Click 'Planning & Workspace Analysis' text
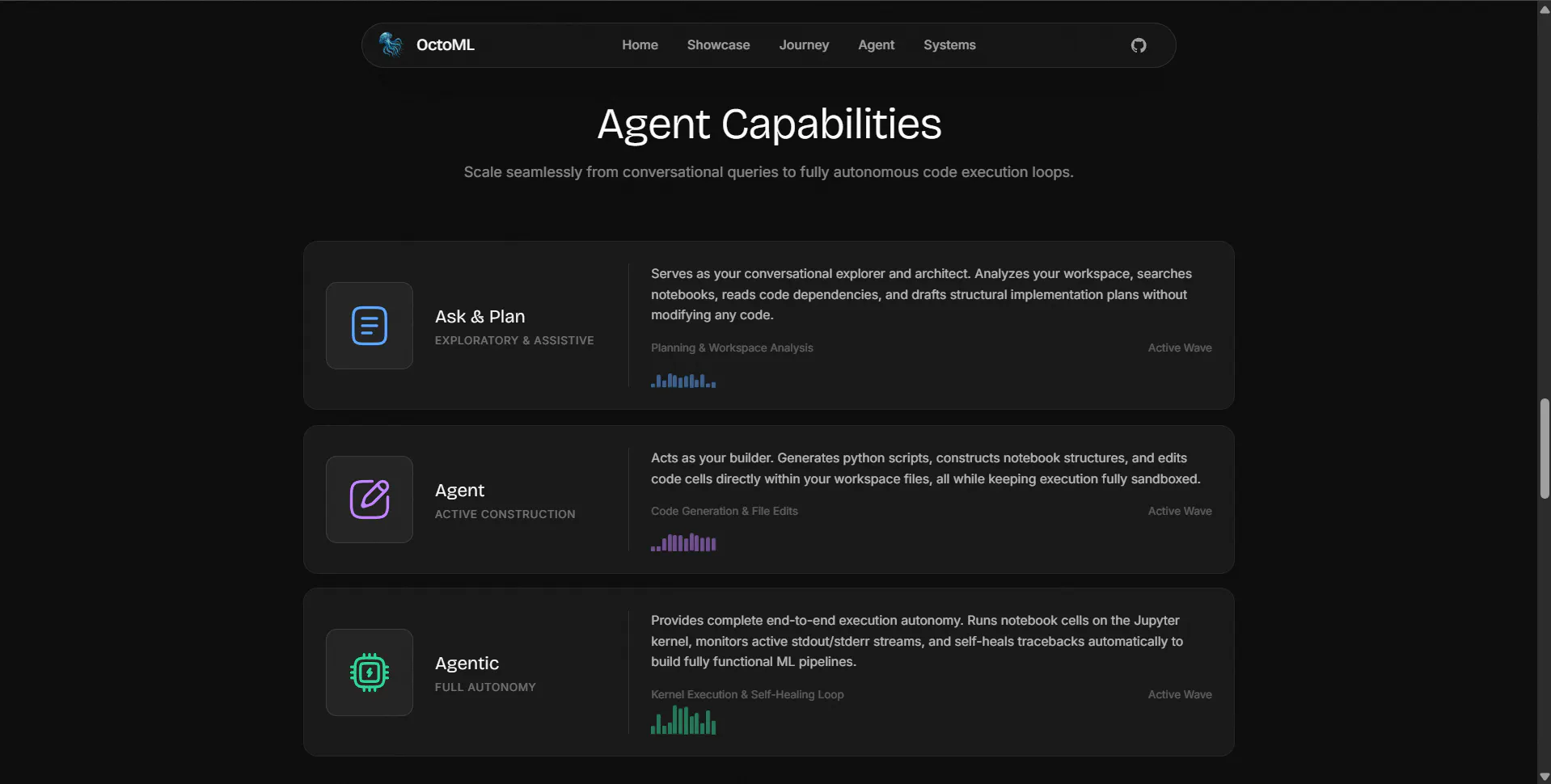 pos(732,348)
